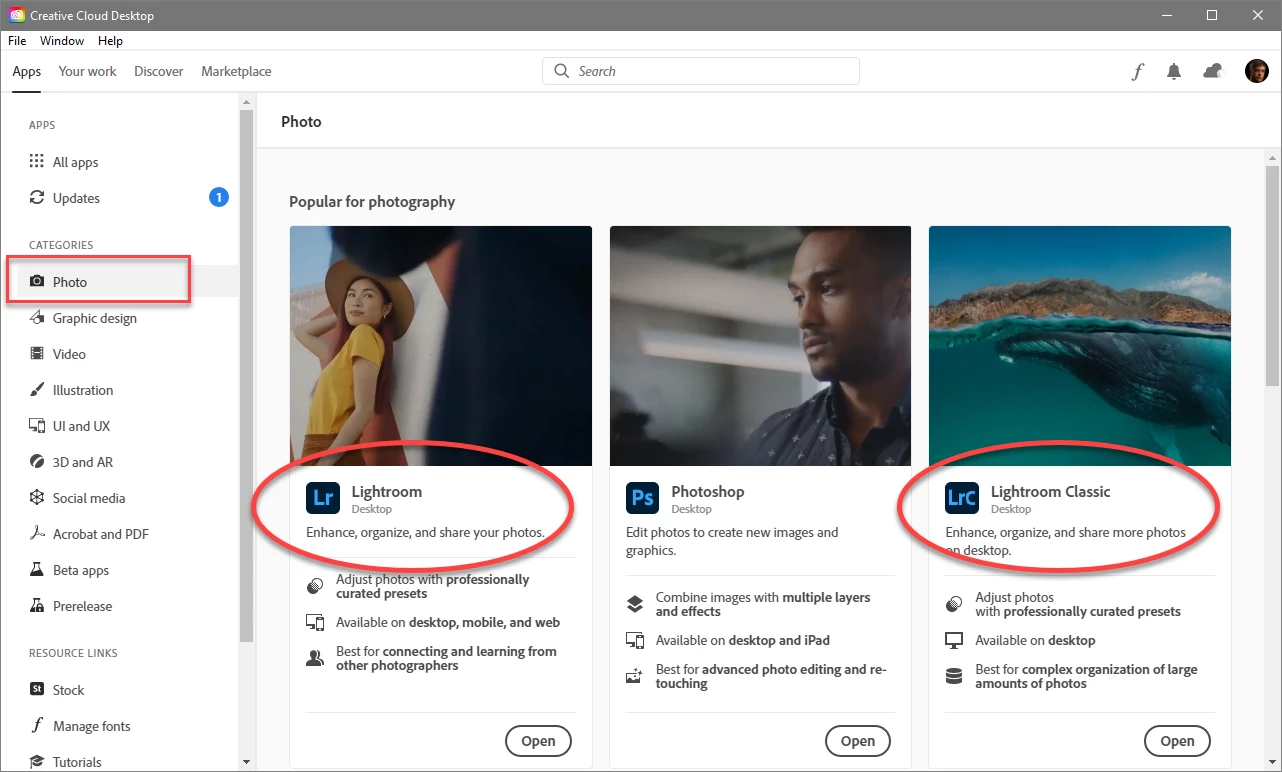Click the Photoshop title text

tap(708, 491)
